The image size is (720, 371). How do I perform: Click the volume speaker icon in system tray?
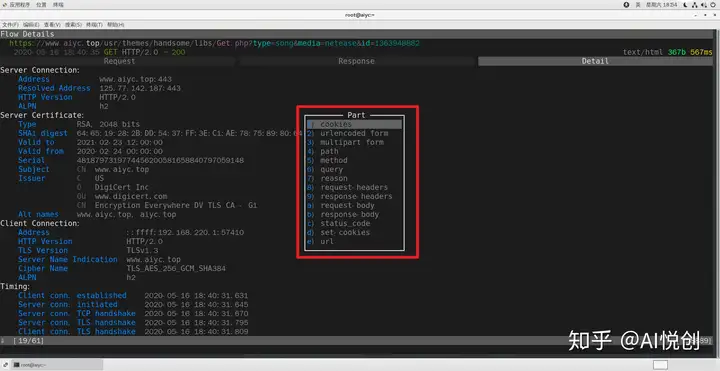click(x=704, y=5)
